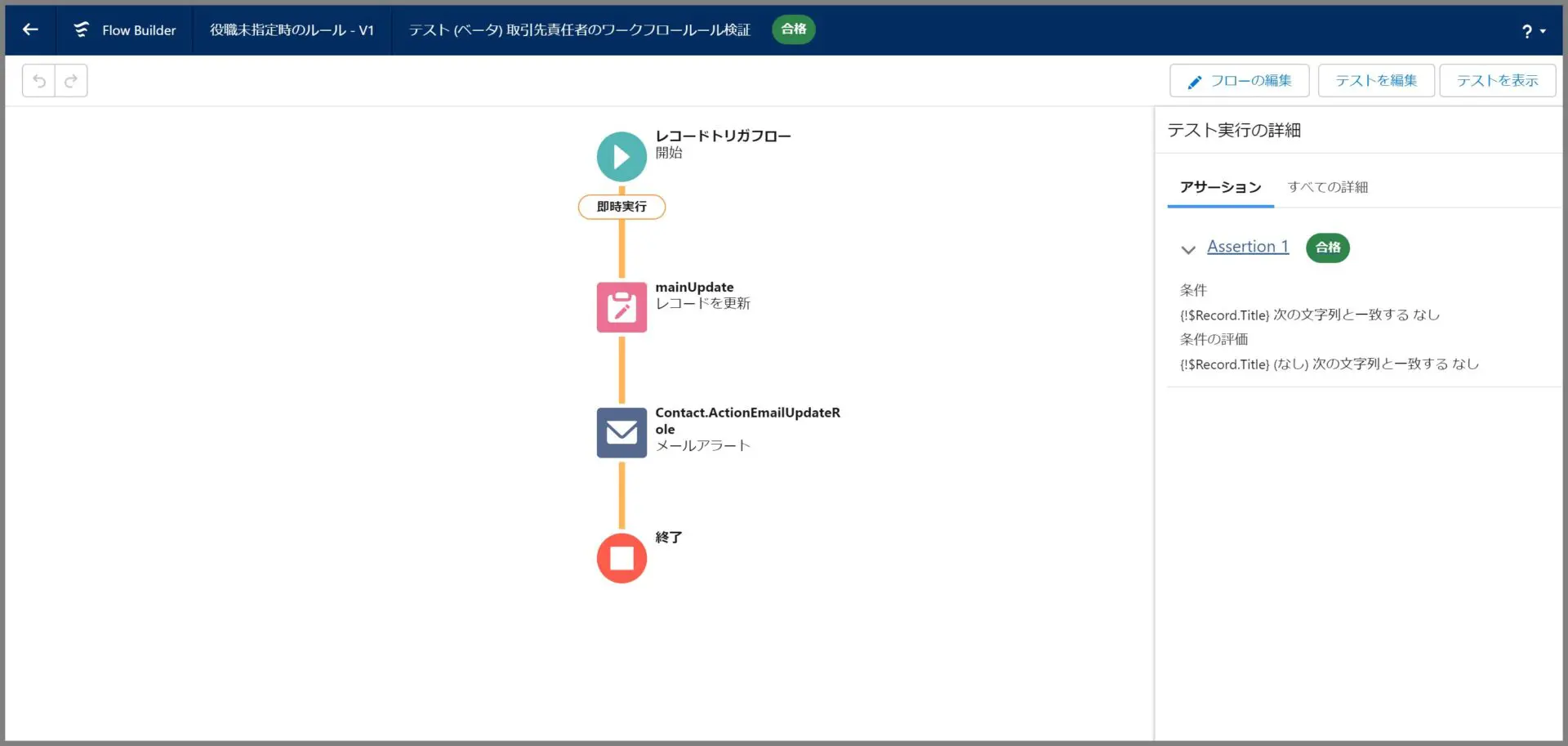The image size is (1568, 746).
Task: Click the テストを表示 button
Action: point(1497,81)
